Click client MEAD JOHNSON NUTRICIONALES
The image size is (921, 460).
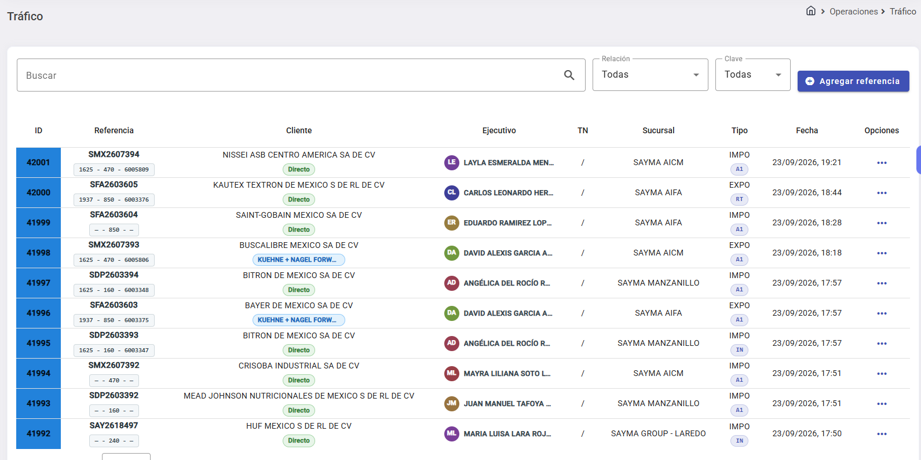tap(298, 395)
